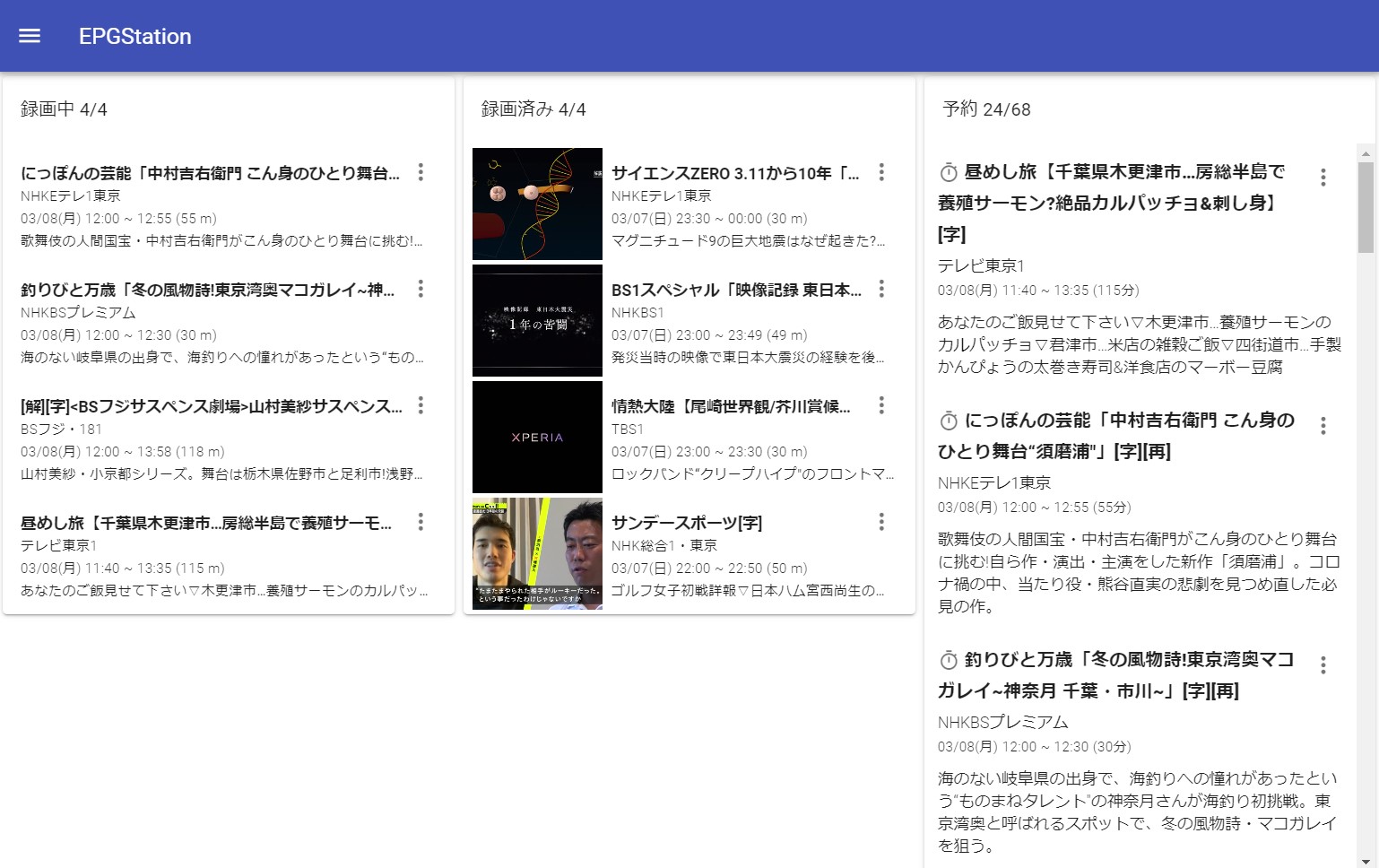The width and height of the screenshot is (1379, 868).
Task: Click timer icon beside にっぽんの芸能 reservation
Action: tap(949, 421)
